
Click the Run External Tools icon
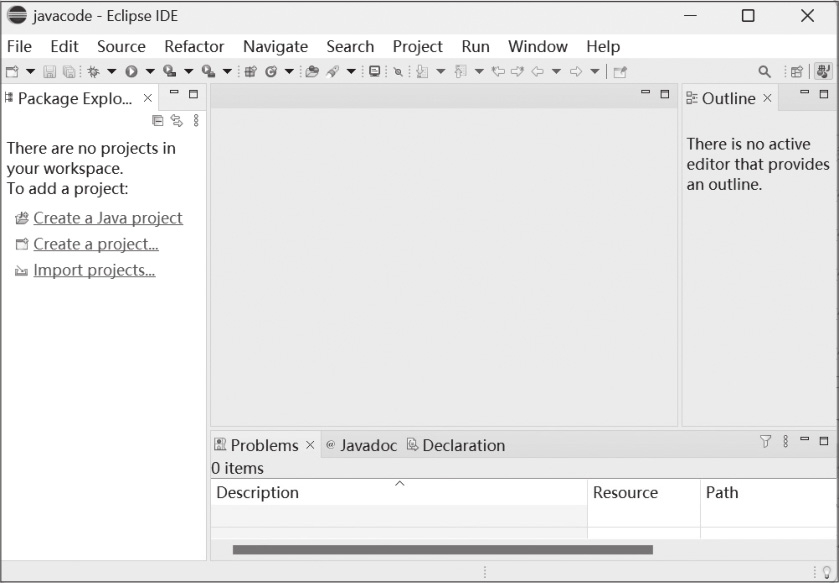tap(208, 71)
